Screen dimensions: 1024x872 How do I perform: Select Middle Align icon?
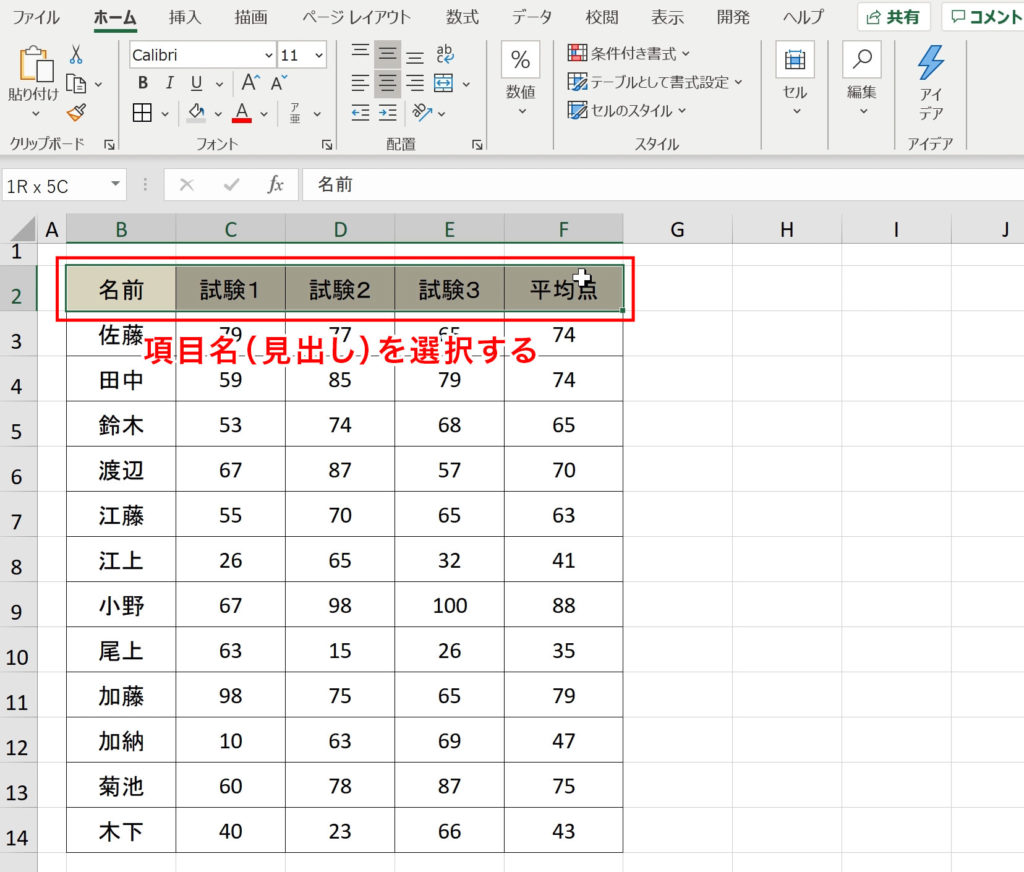pyautogui.click(x=388, y=52)
